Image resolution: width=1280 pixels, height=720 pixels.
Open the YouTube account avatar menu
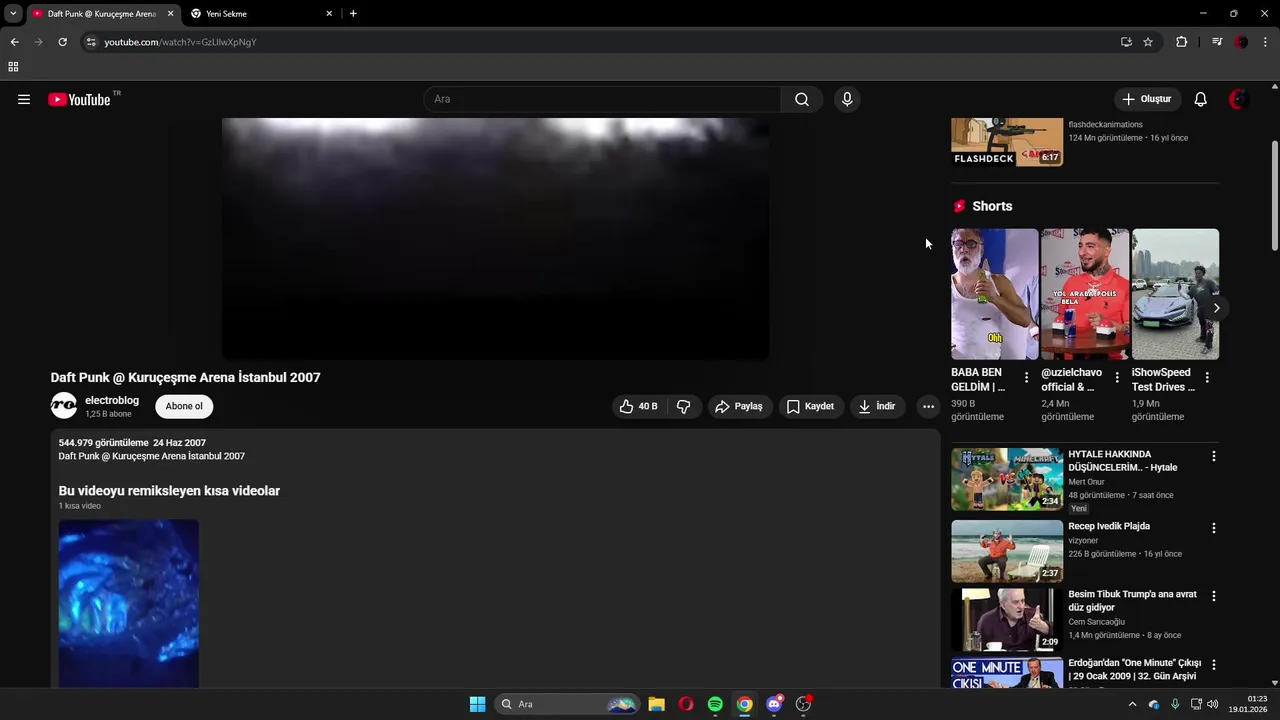1238,99
